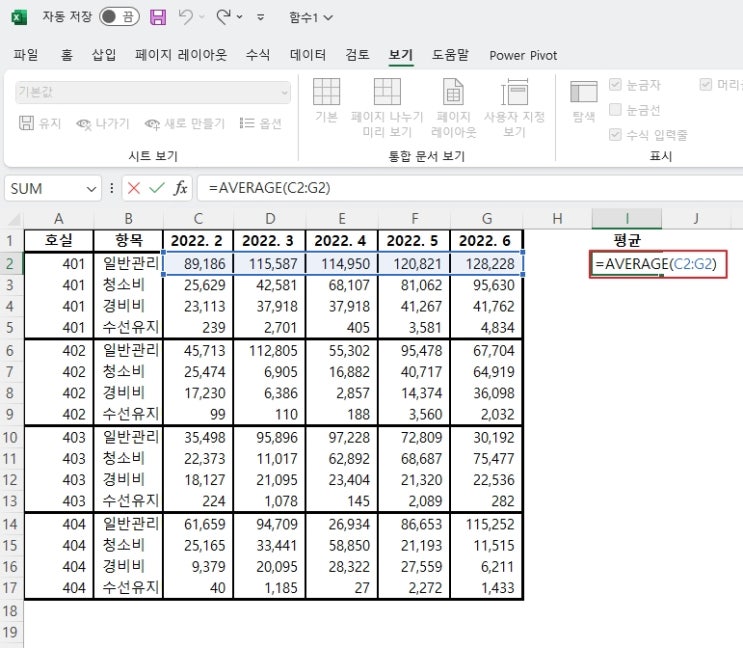Screen dimensions: 743x648
Task: Click the Select All corner triangle
Action: coord(12,219)
